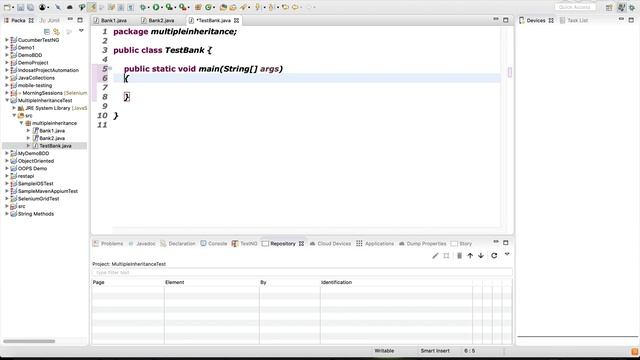Click the Open Type folder icon
Viewport: 640px width, 360px height.
[223, 7]
